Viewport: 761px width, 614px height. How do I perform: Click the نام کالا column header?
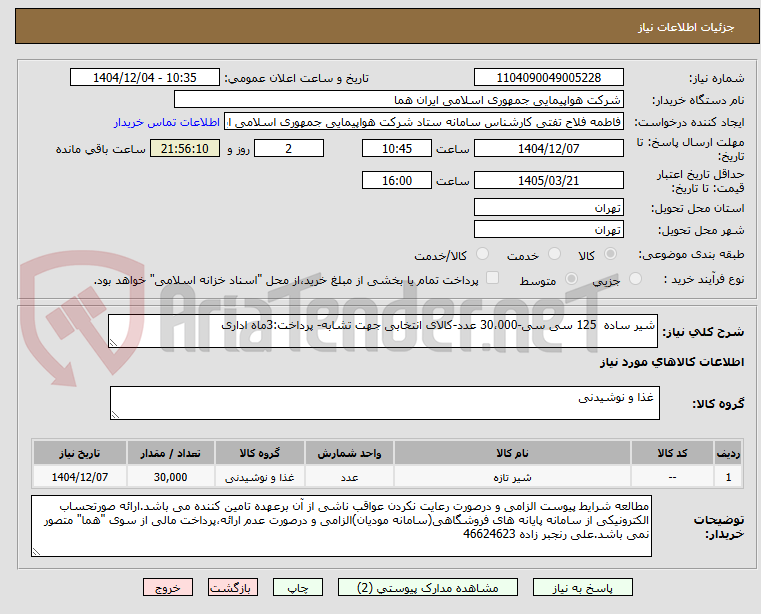point(512,453)
